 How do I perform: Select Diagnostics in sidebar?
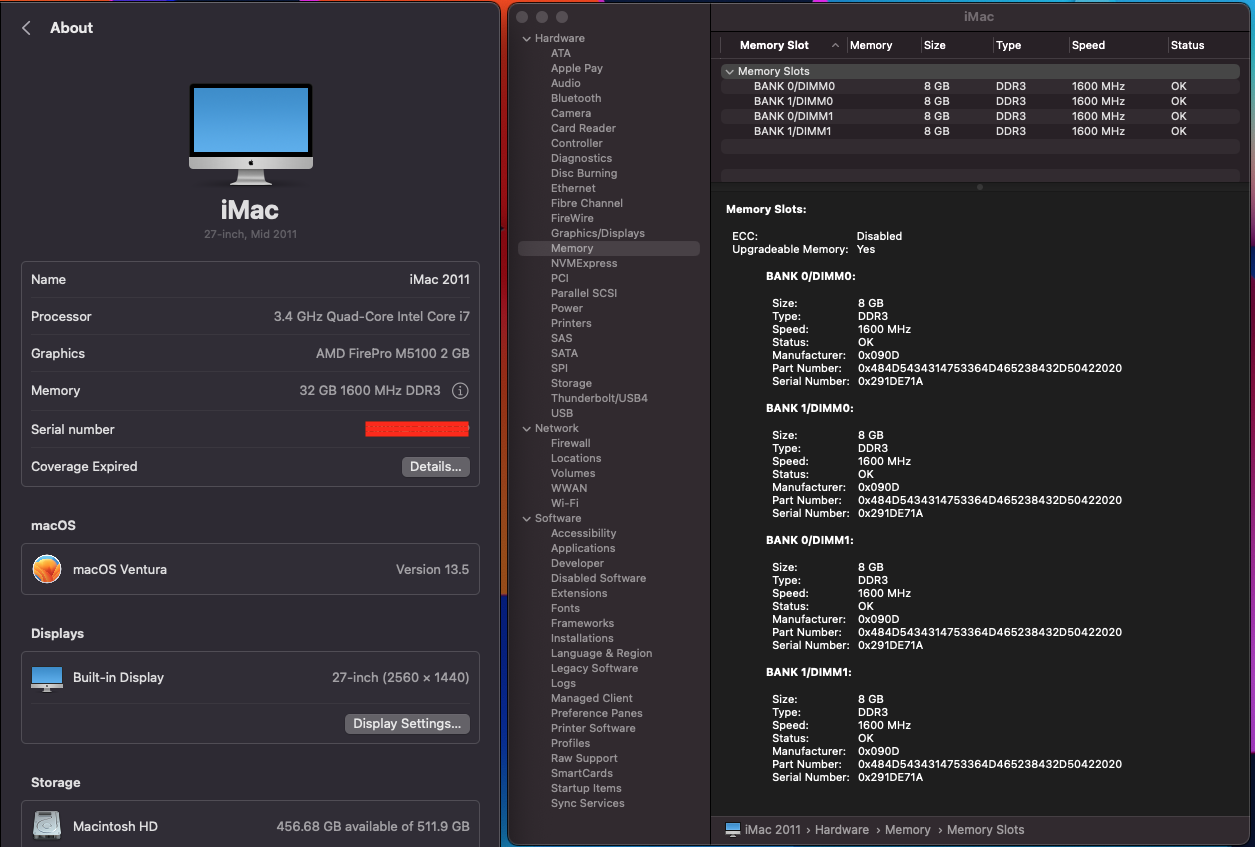pos(581,159)
